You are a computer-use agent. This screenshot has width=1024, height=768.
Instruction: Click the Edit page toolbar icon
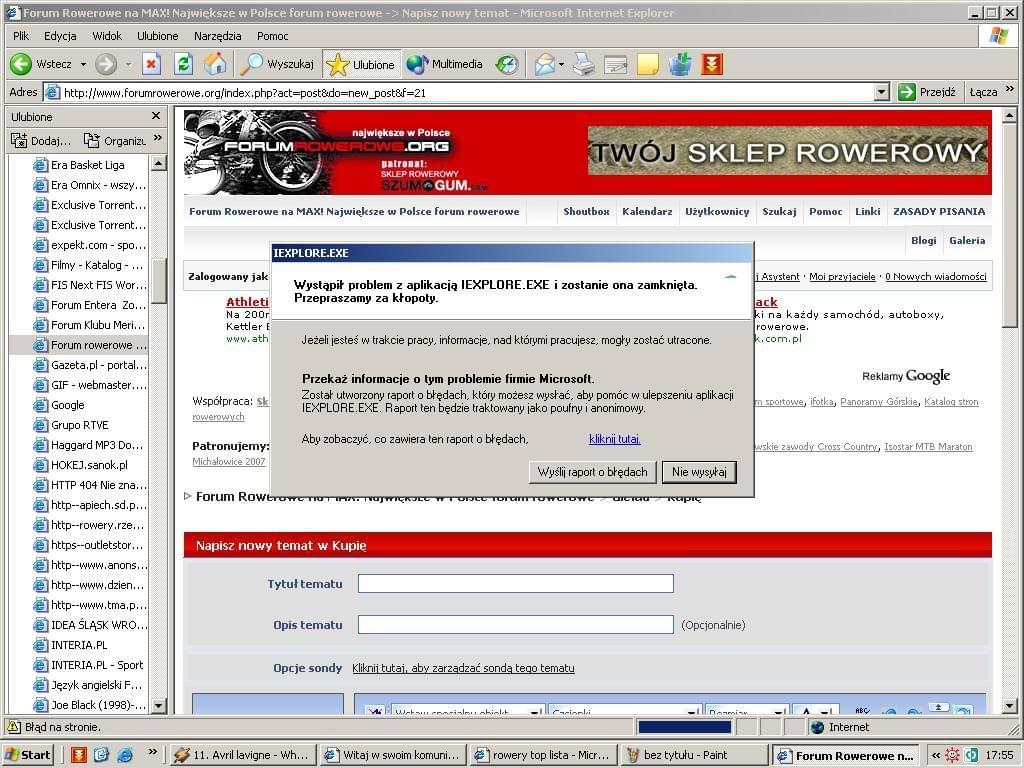pos(615,64)
